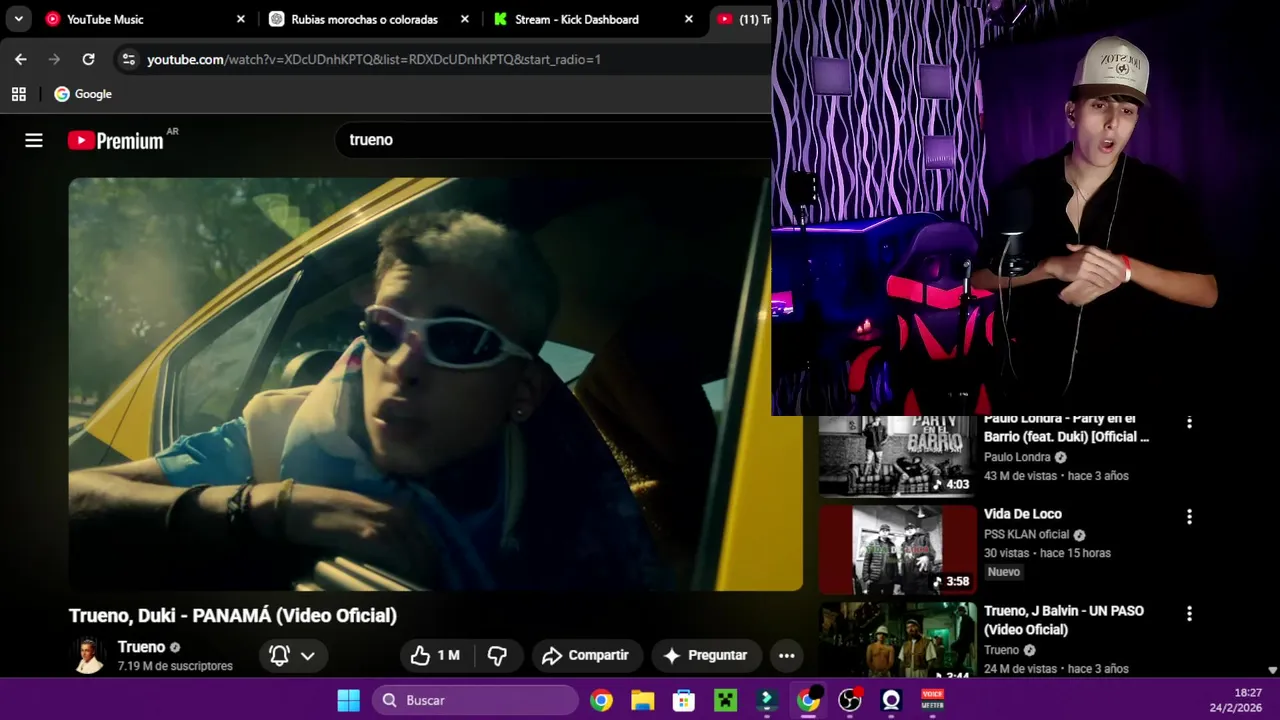This screenshot has width=1280, height=720.
Task: Open OBS Studio from the taskbar
Action: 850,700
